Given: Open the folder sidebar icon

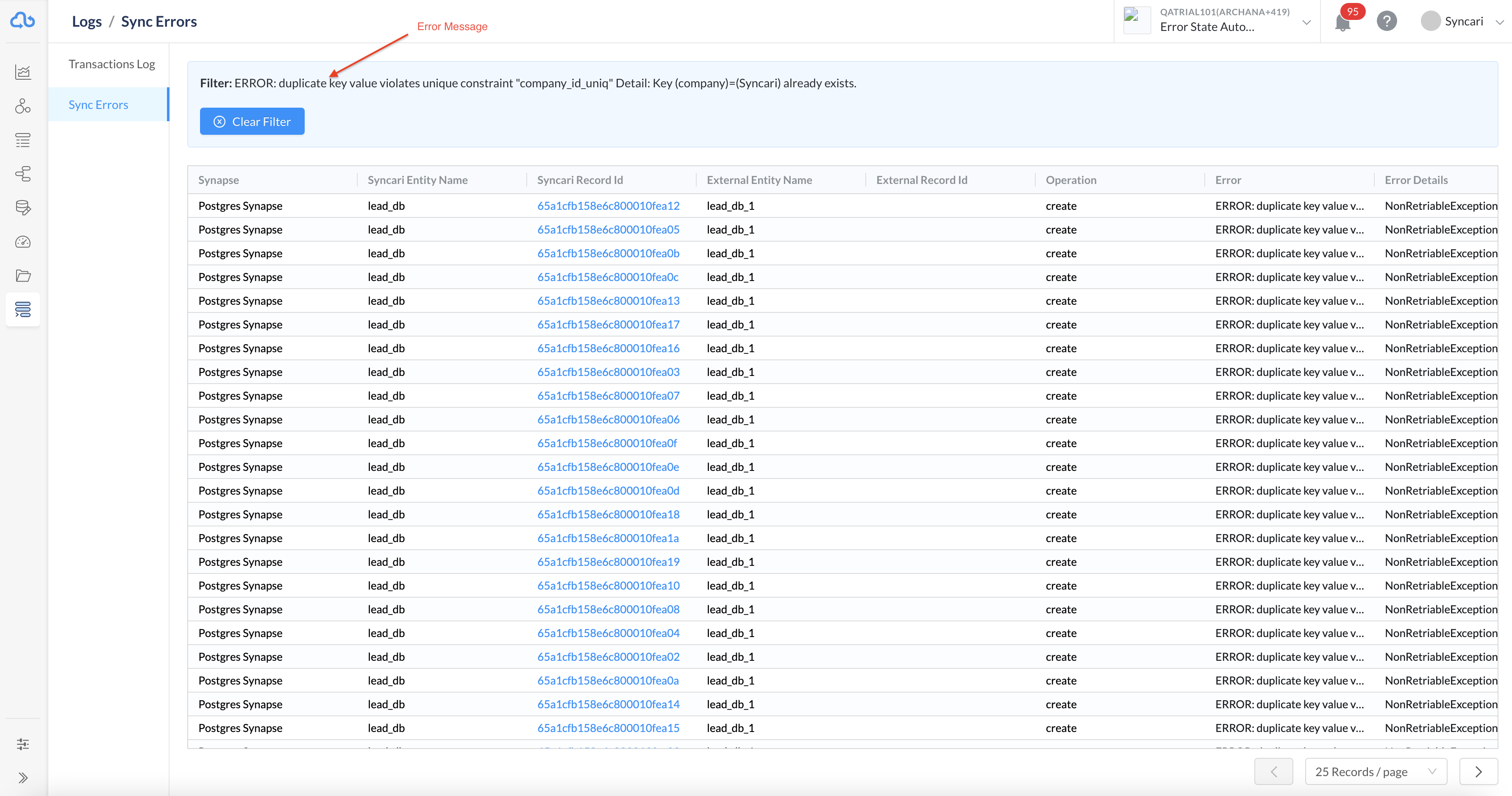Looking at the screenshot, I should pyautogui.click(x=23, y=276).
